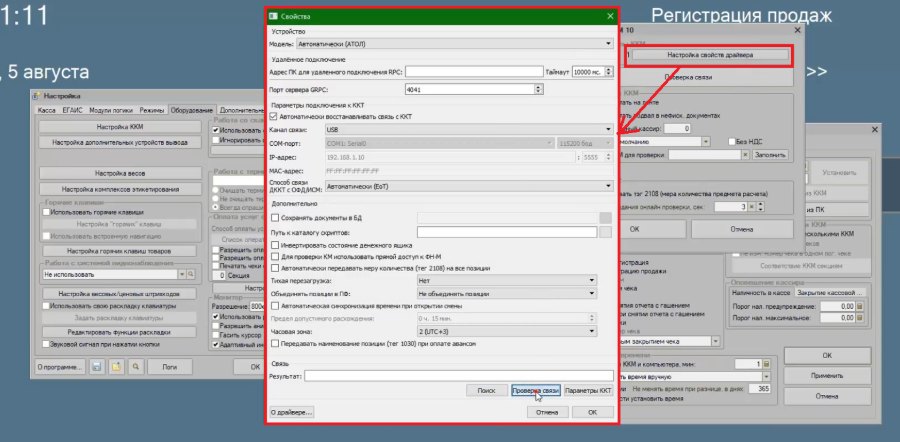Switch to the ЕГАИС tab
The image size is (900, 442).
point(71,110)
